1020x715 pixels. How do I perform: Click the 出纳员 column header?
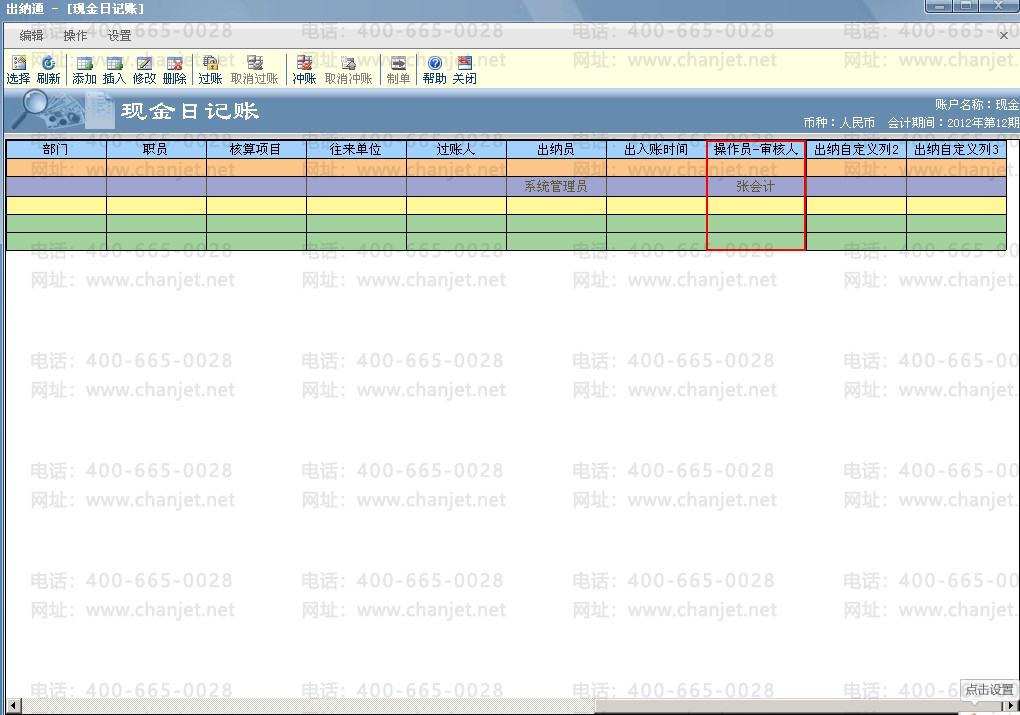tap(556, 150)
